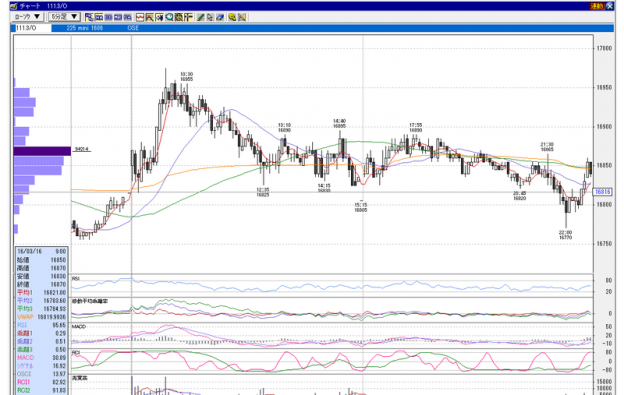The height and width of the screenshot is (395, 624).
Task: Select the eraser tool icon
Action: point(220,17)
